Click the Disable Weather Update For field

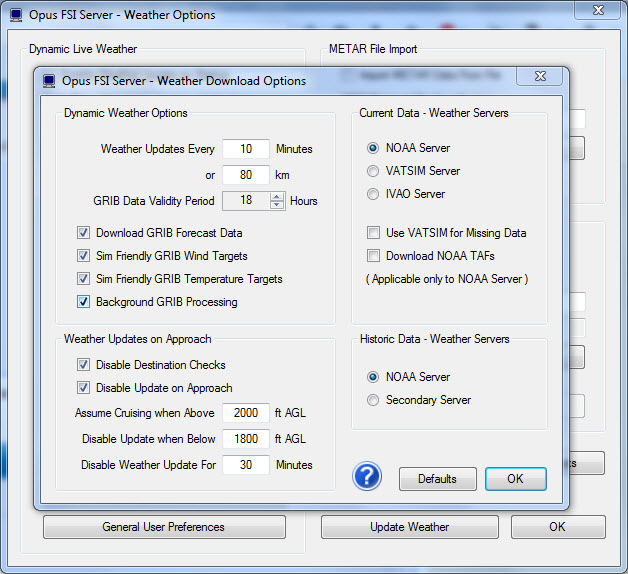pyautogui.click(x=246, y=465)
